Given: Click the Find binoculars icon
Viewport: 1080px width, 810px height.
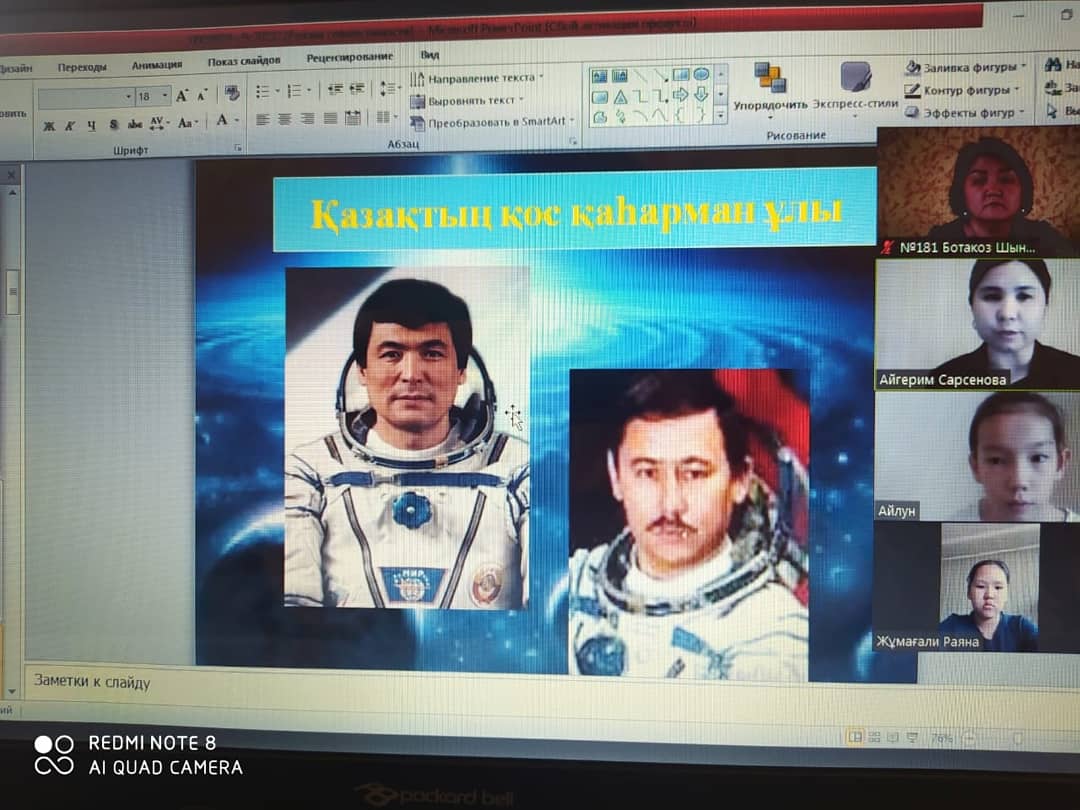Looking at the screenshot, I should click(1052, 65).
